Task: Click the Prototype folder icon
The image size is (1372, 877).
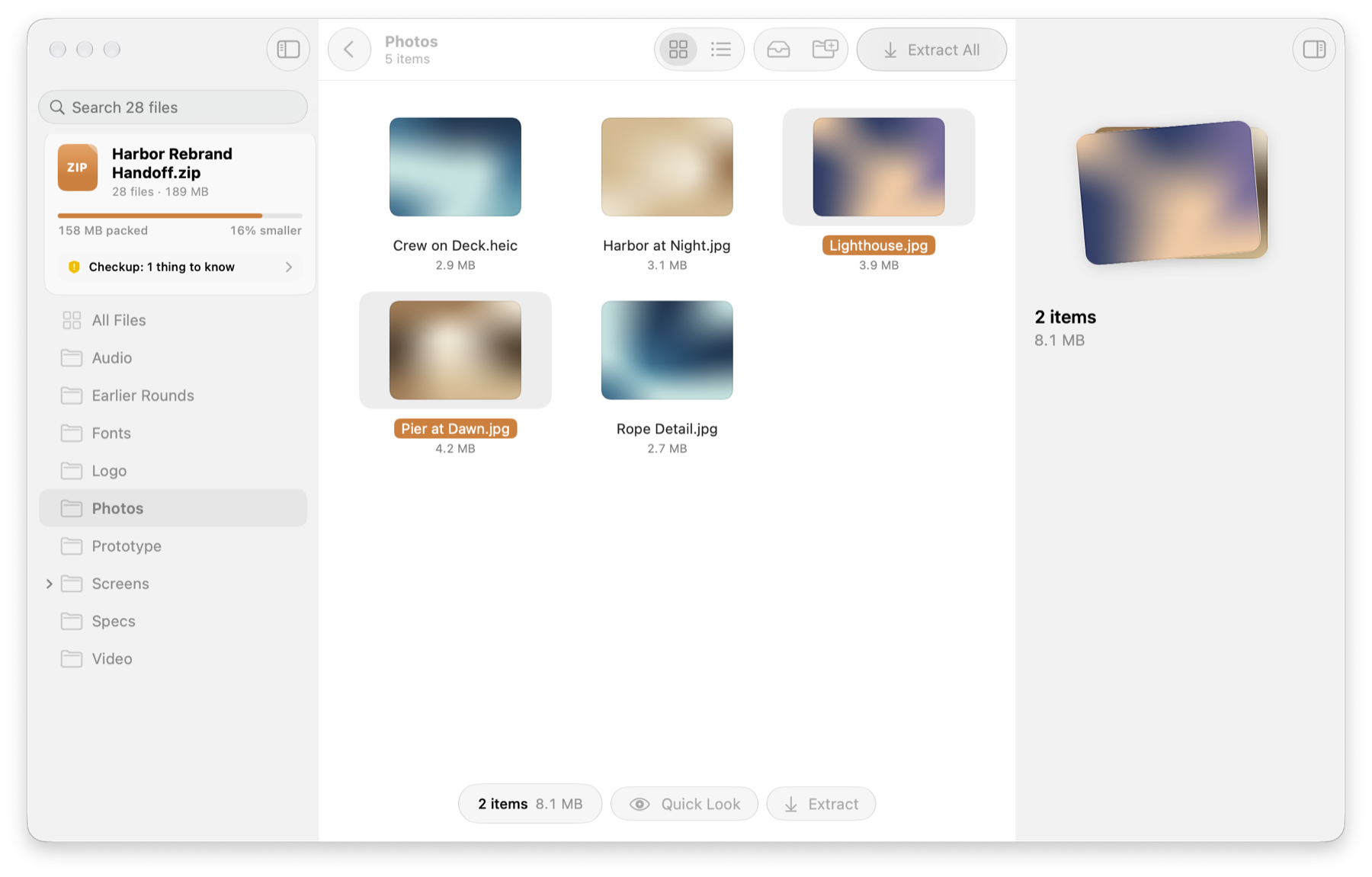Action: pyautogui.click(x=72, y=546)
